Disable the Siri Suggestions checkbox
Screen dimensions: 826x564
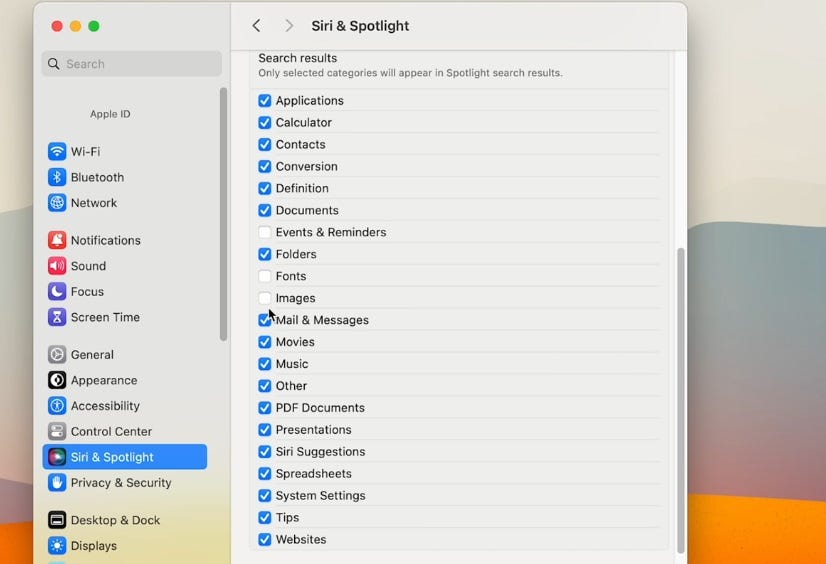coord(265,452)
